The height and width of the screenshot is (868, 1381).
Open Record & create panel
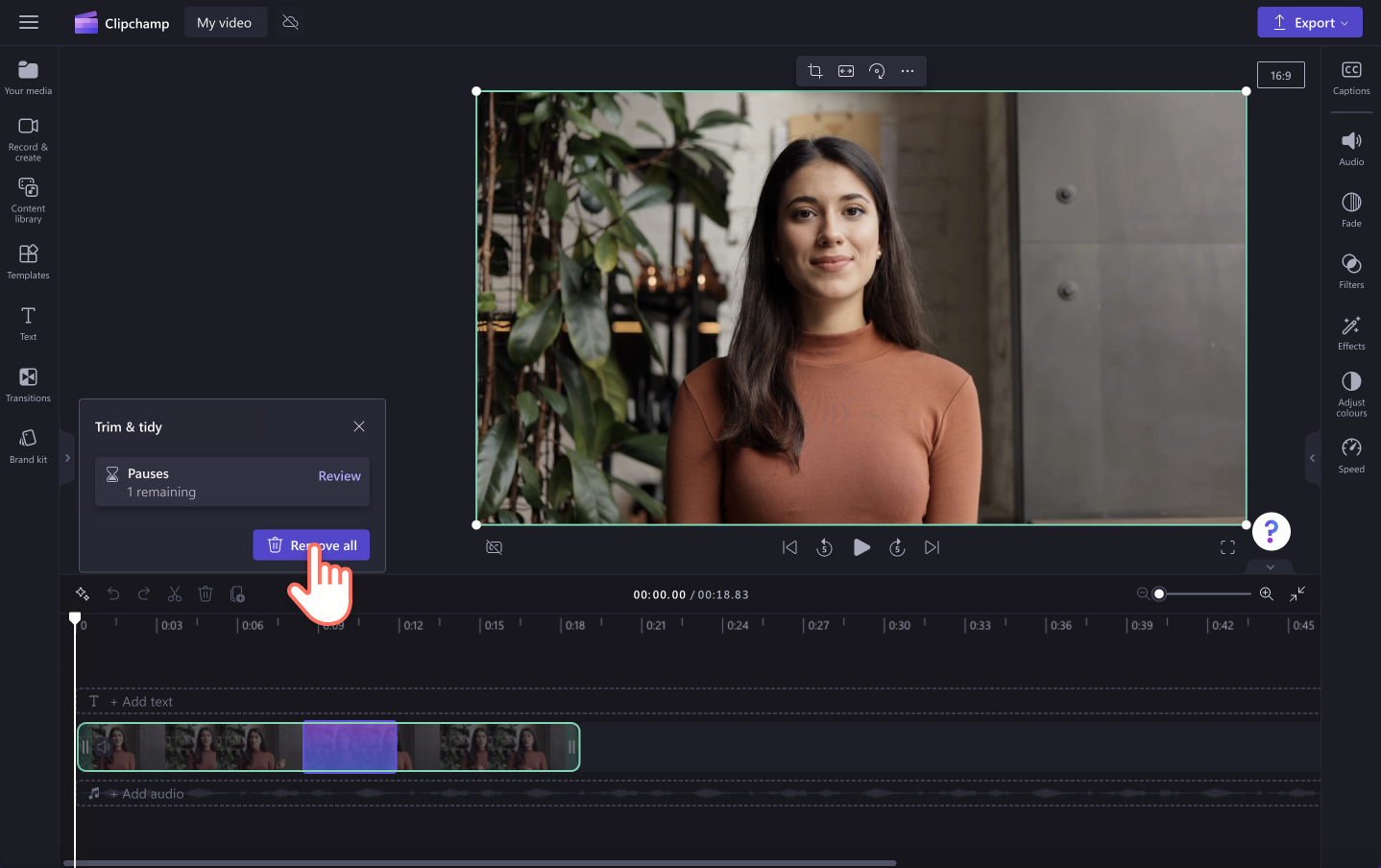coord(29,139)
